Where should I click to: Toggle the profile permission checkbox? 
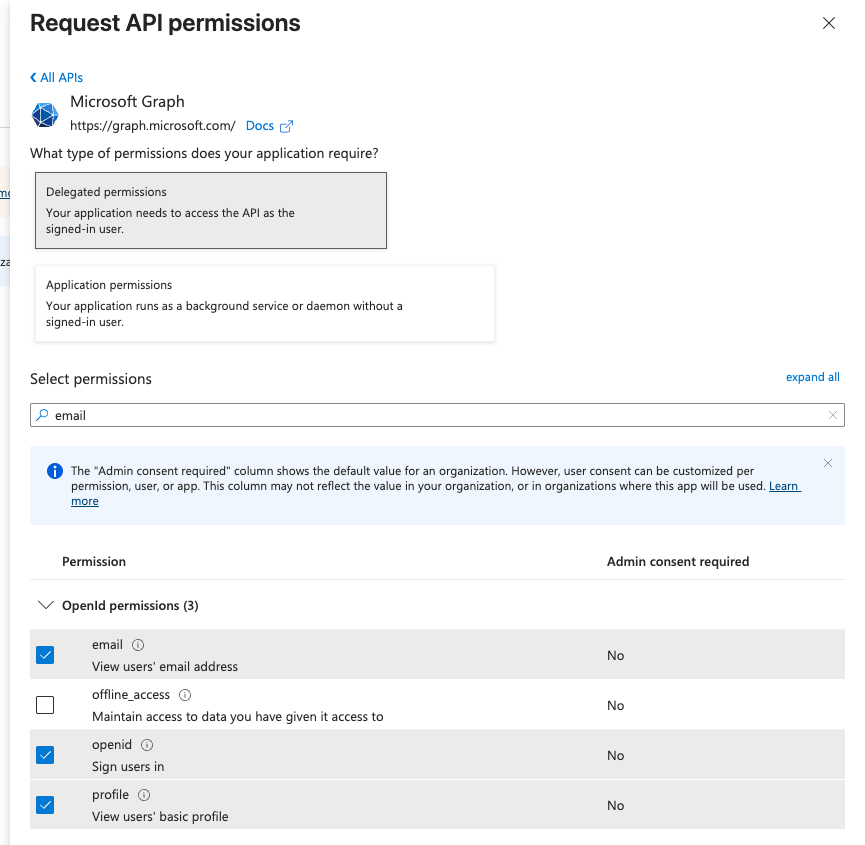coord(45,805)
